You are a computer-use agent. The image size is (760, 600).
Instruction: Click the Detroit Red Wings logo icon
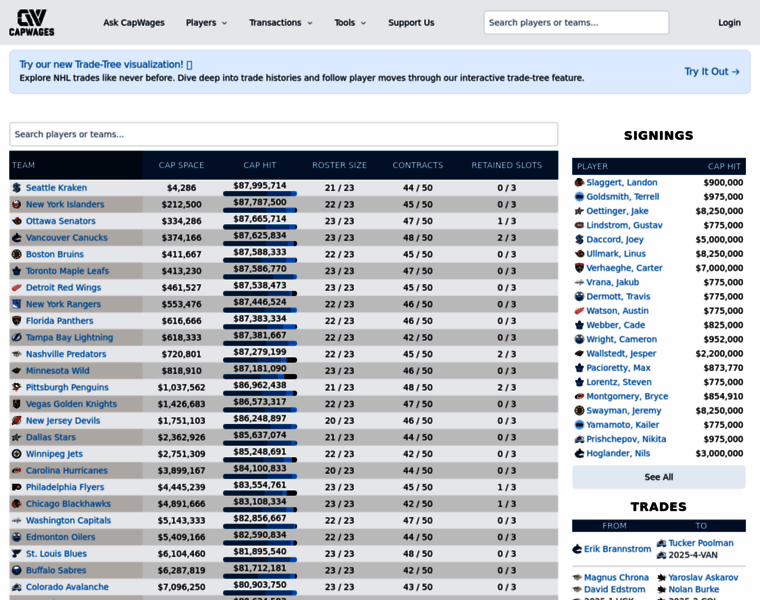pos(16,288)
